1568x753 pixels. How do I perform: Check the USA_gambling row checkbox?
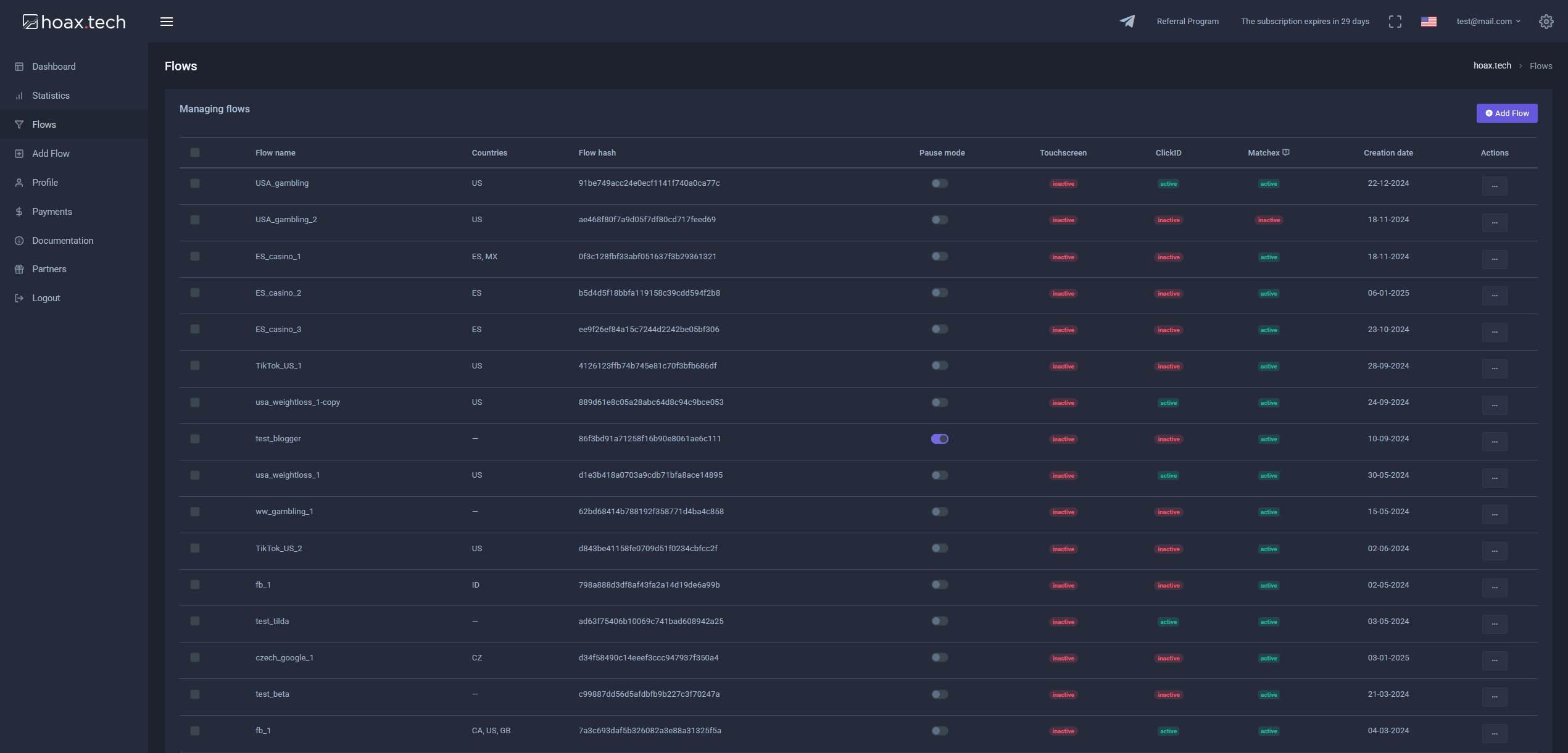195,183
